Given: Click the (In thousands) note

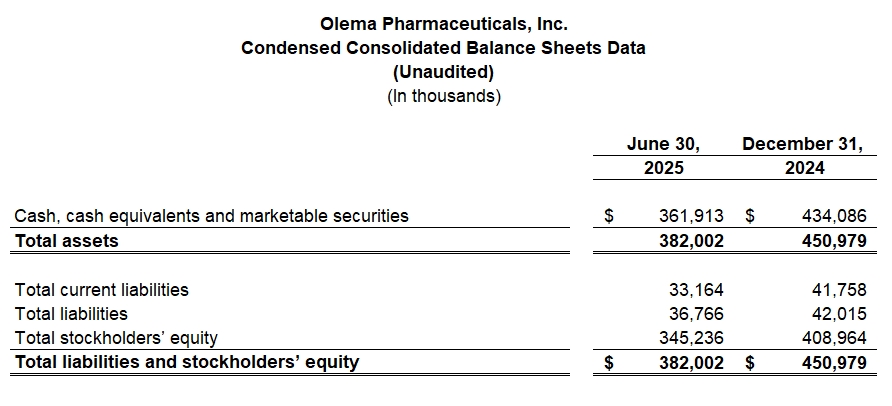Looking at the screenshot, I should (443, 96).
